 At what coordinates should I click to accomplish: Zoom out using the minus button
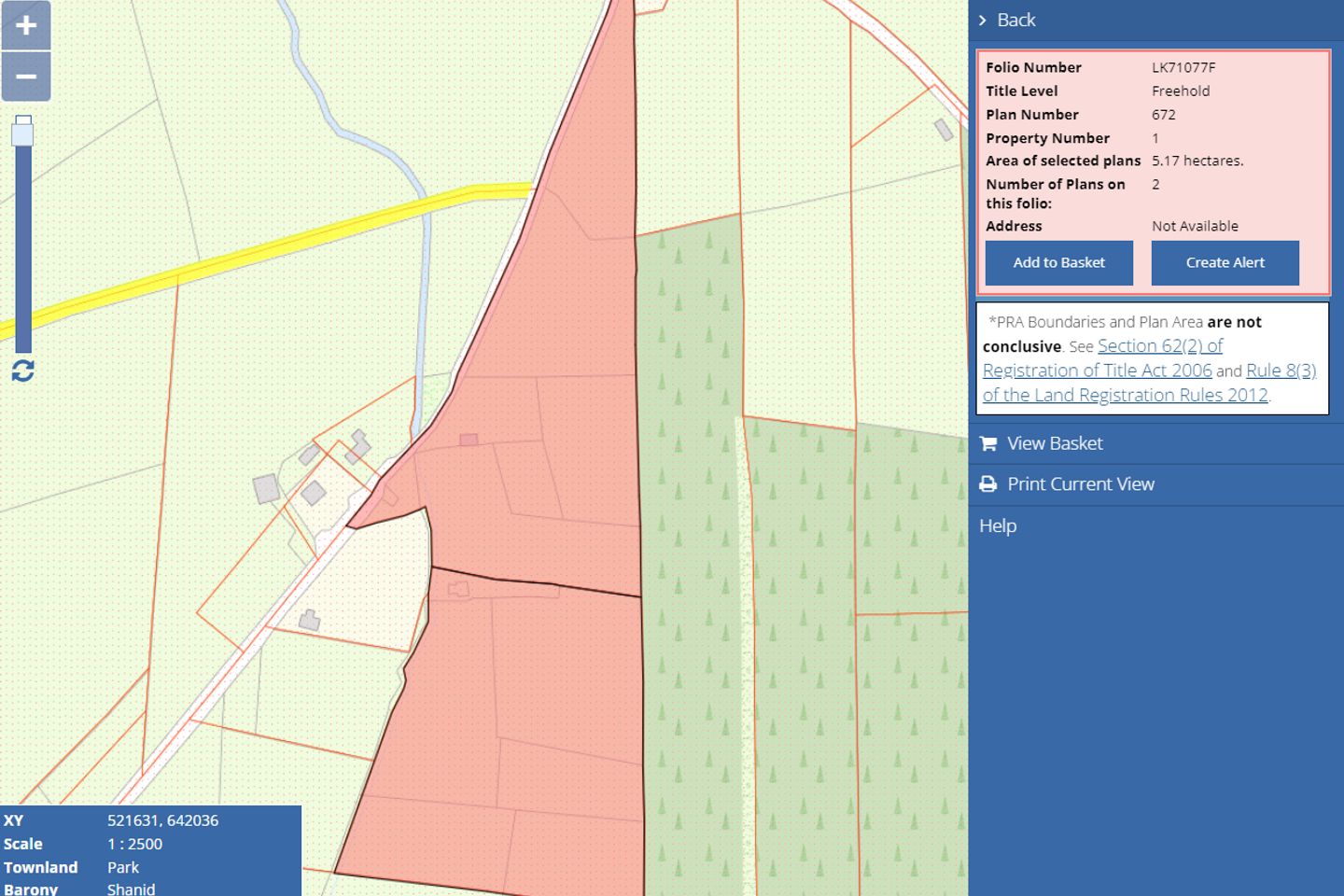click(x=25, y=77)
